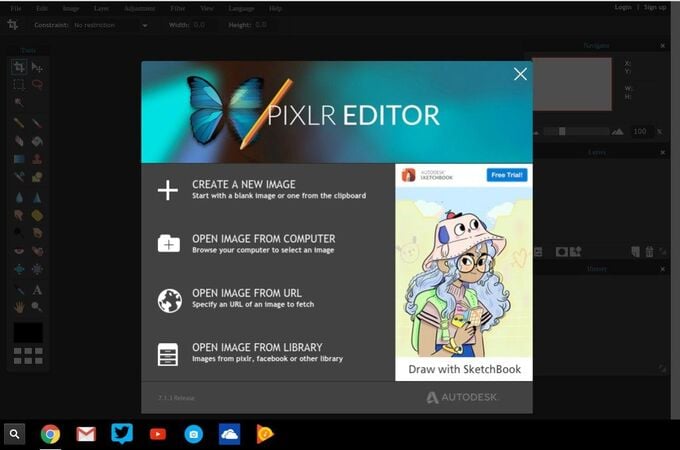This screenshot has width=680, height=450.
Task: Open Twitter from the taskbar
Action: click(122, 434)
